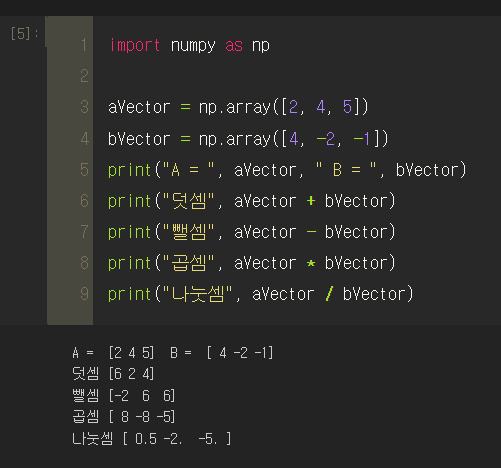
Task: Click the 뺄셈 label in output
Action: [86, 396]
